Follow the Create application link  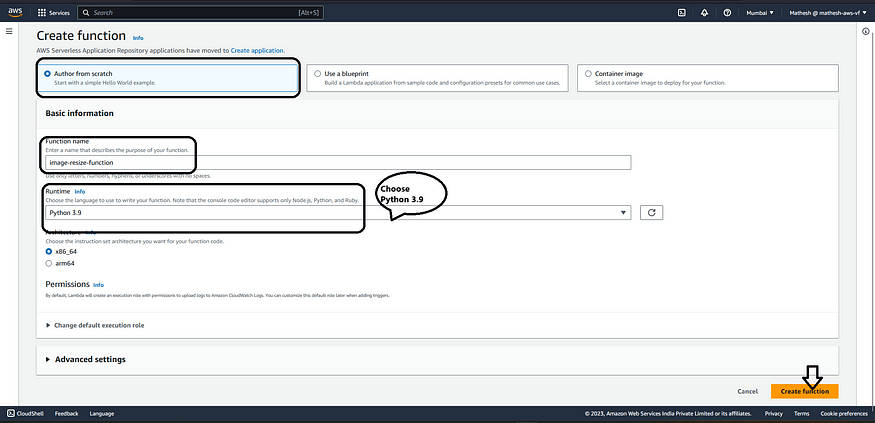(257, 50)
